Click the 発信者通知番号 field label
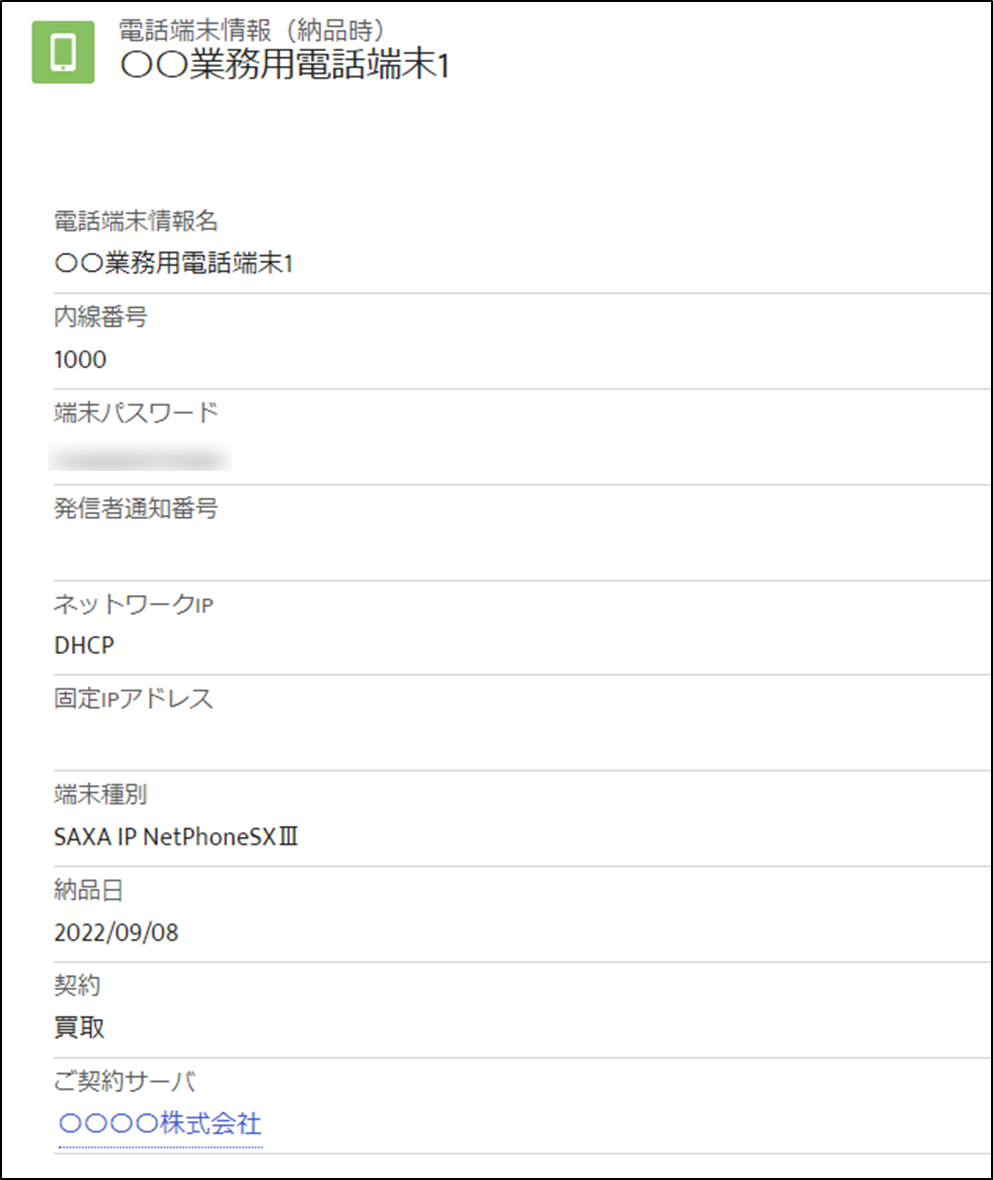This screenshot has height=1180, width=993. [136, 508]
